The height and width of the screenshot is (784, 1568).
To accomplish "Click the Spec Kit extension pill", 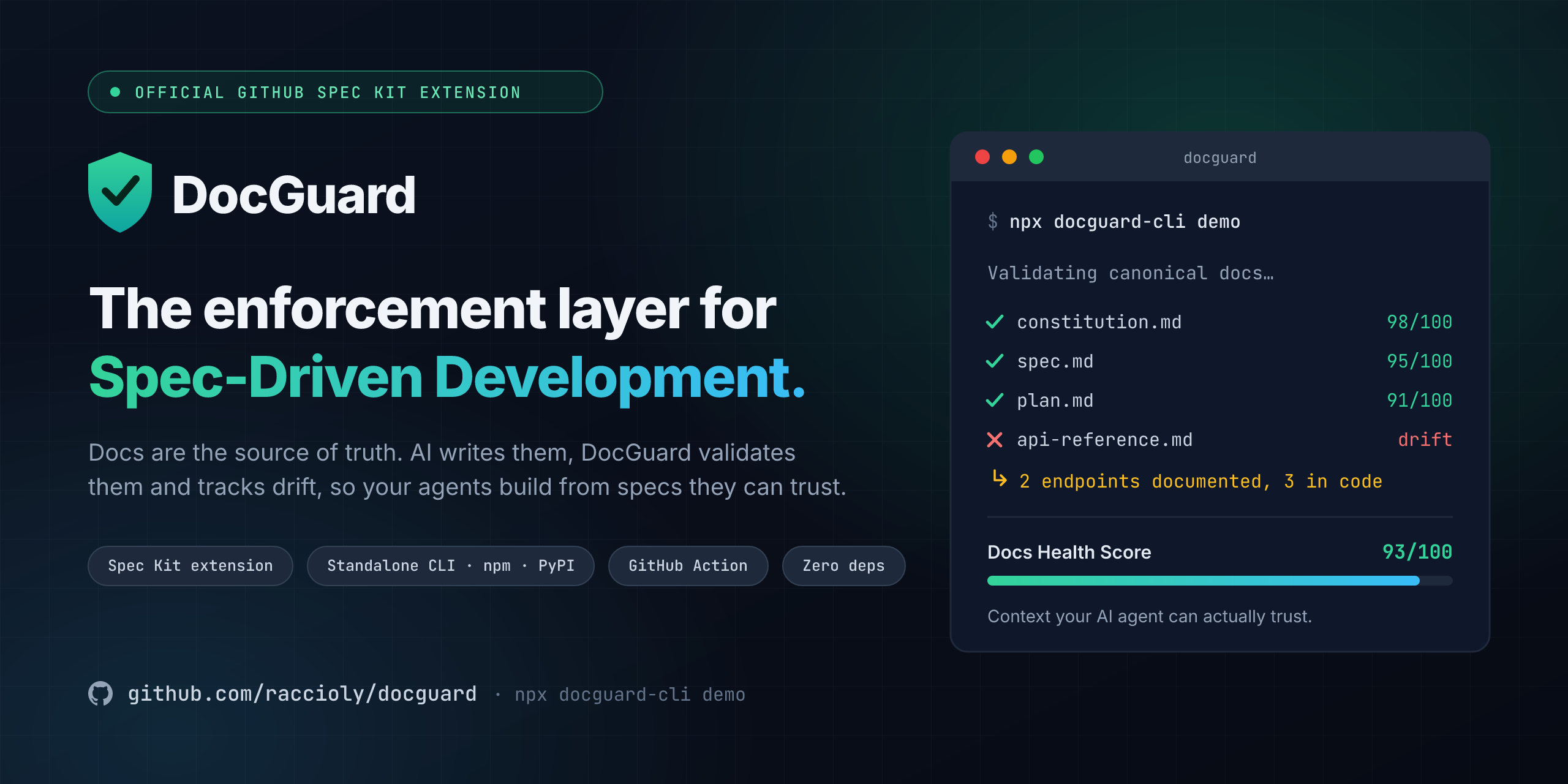I will (x=190, y=566).
